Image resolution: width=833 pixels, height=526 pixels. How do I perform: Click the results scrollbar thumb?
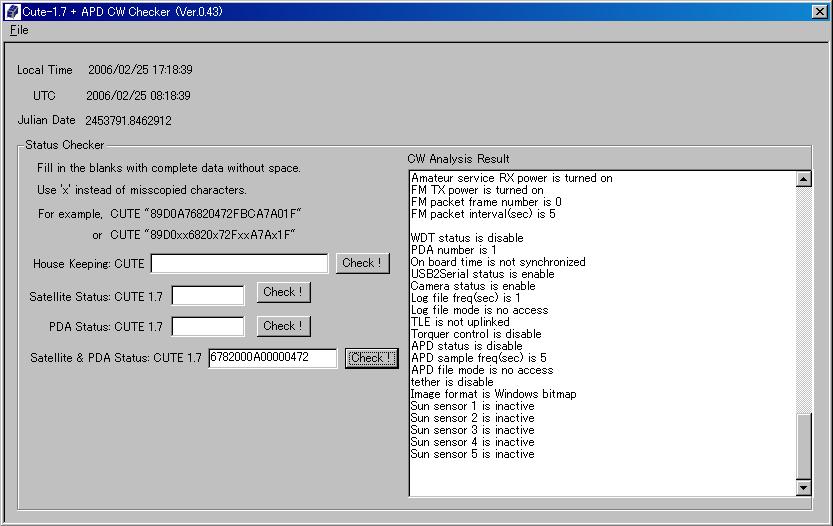tap(803, 447)
